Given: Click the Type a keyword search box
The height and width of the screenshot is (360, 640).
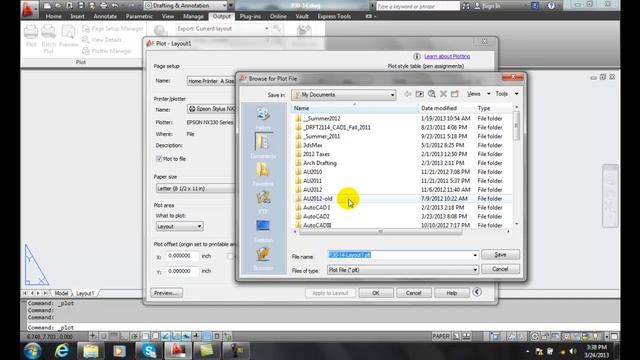Looking at the screenshot, I should coord(418,6).
